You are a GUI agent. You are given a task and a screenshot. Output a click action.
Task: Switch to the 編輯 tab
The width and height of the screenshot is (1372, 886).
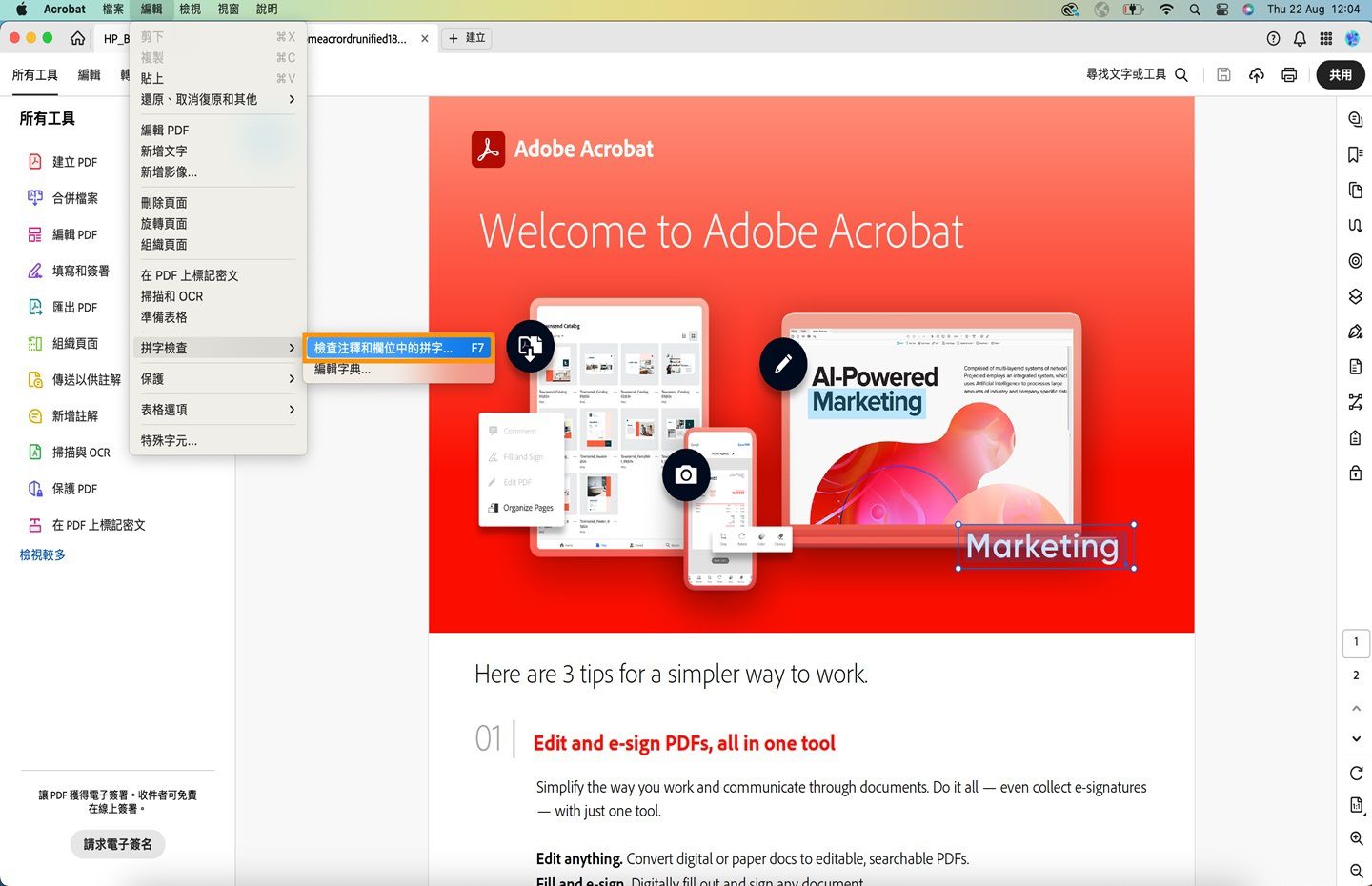coord(88,74)
